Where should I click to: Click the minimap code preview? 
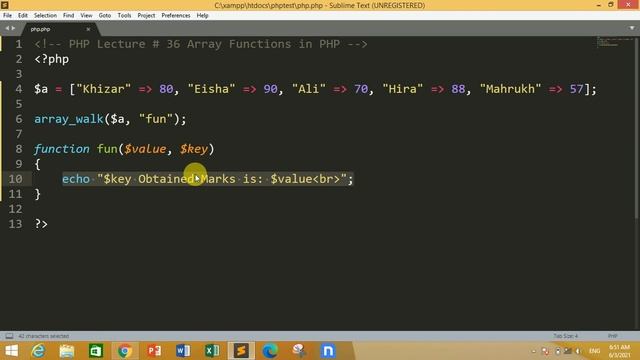[614, 42]
